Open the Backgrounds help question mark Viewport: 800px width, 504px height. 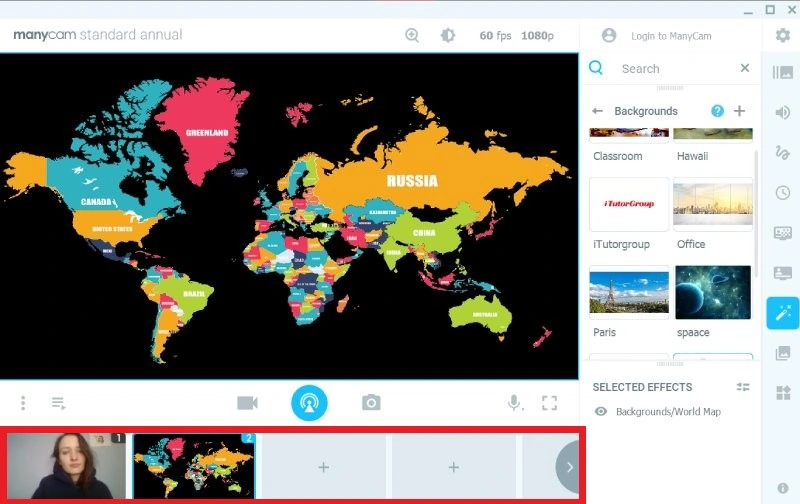(717, 111)
